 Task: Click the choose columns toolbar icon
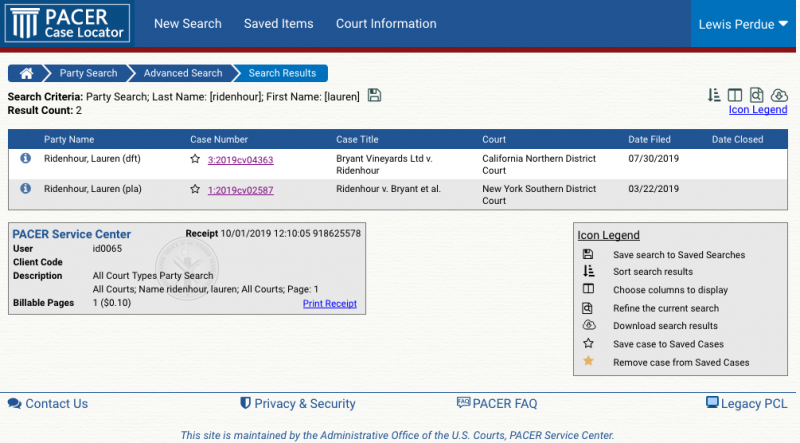tap(735, 95)
